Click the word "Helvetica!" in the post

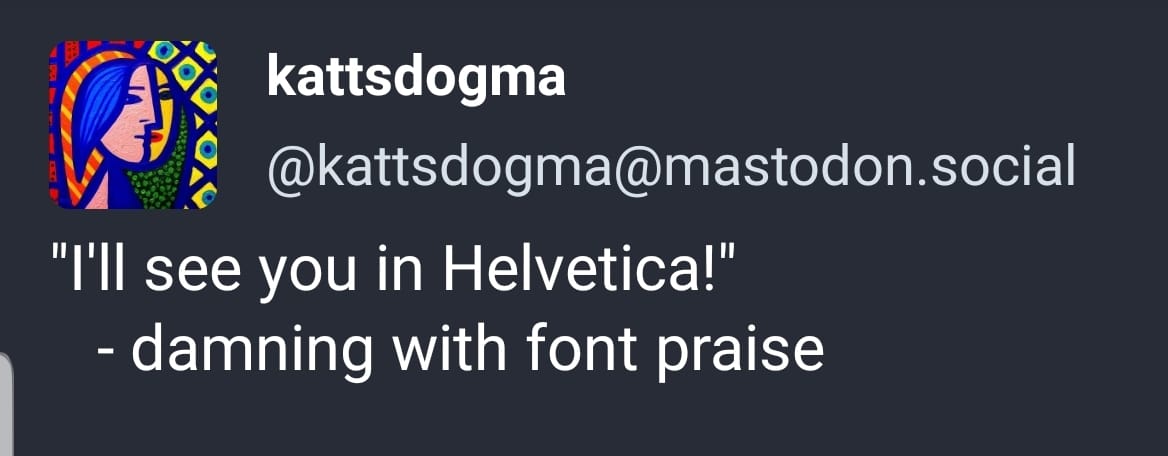pyautogui.click(x=586, y=272)
